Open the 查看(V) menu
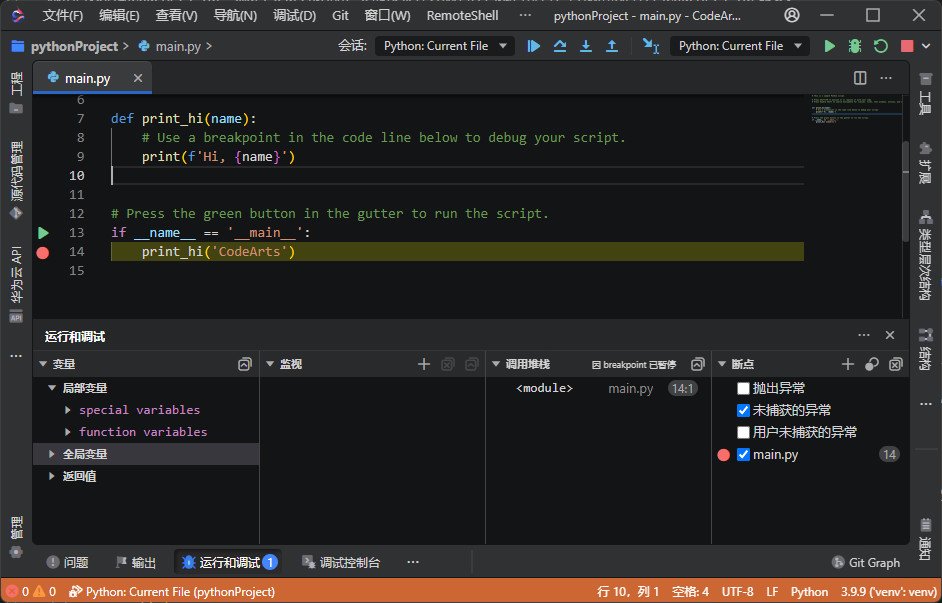 [x=174, y=15]
